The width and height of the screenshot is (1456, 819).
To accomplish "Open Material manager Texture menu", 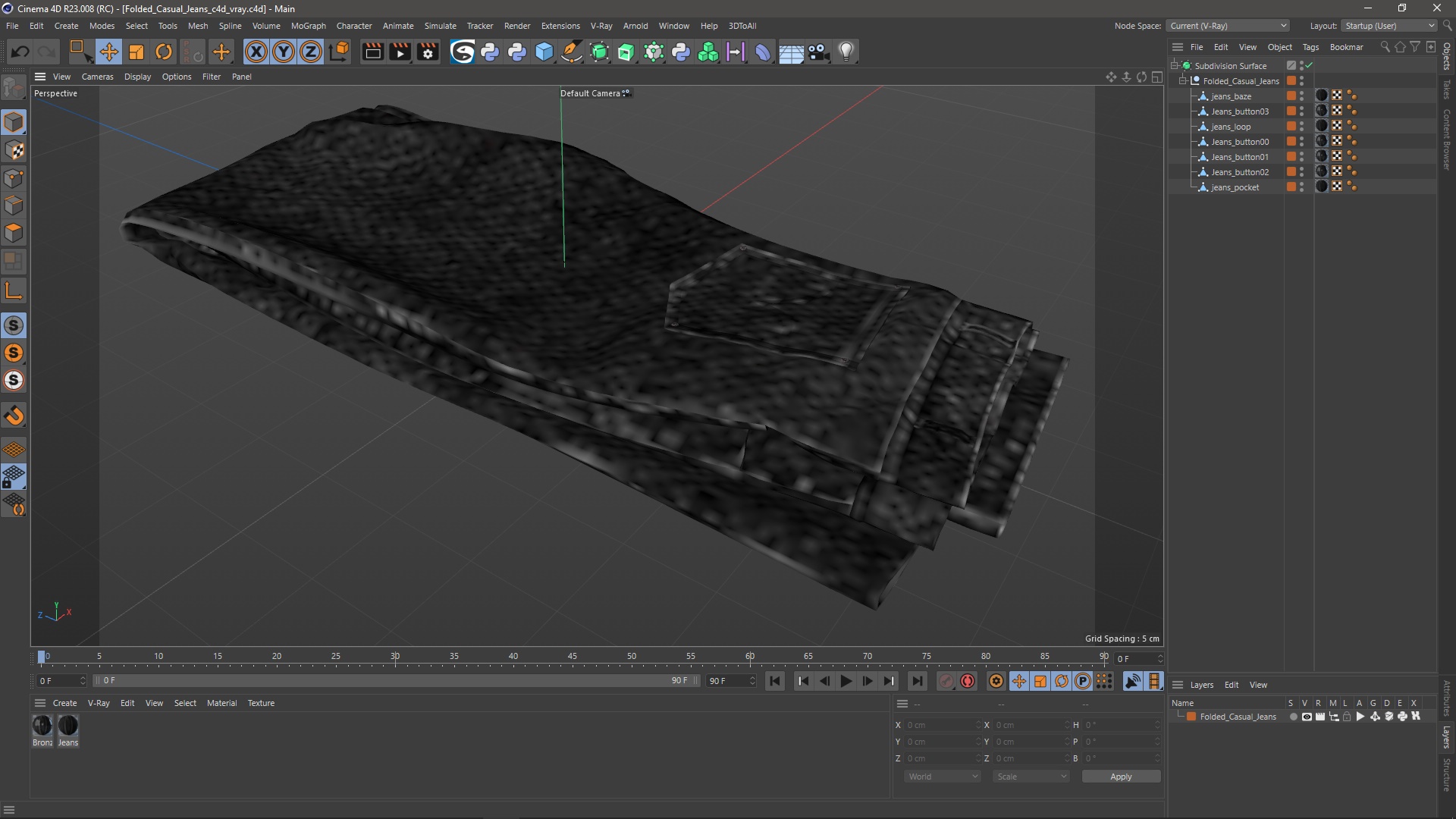I will point(261,703).
